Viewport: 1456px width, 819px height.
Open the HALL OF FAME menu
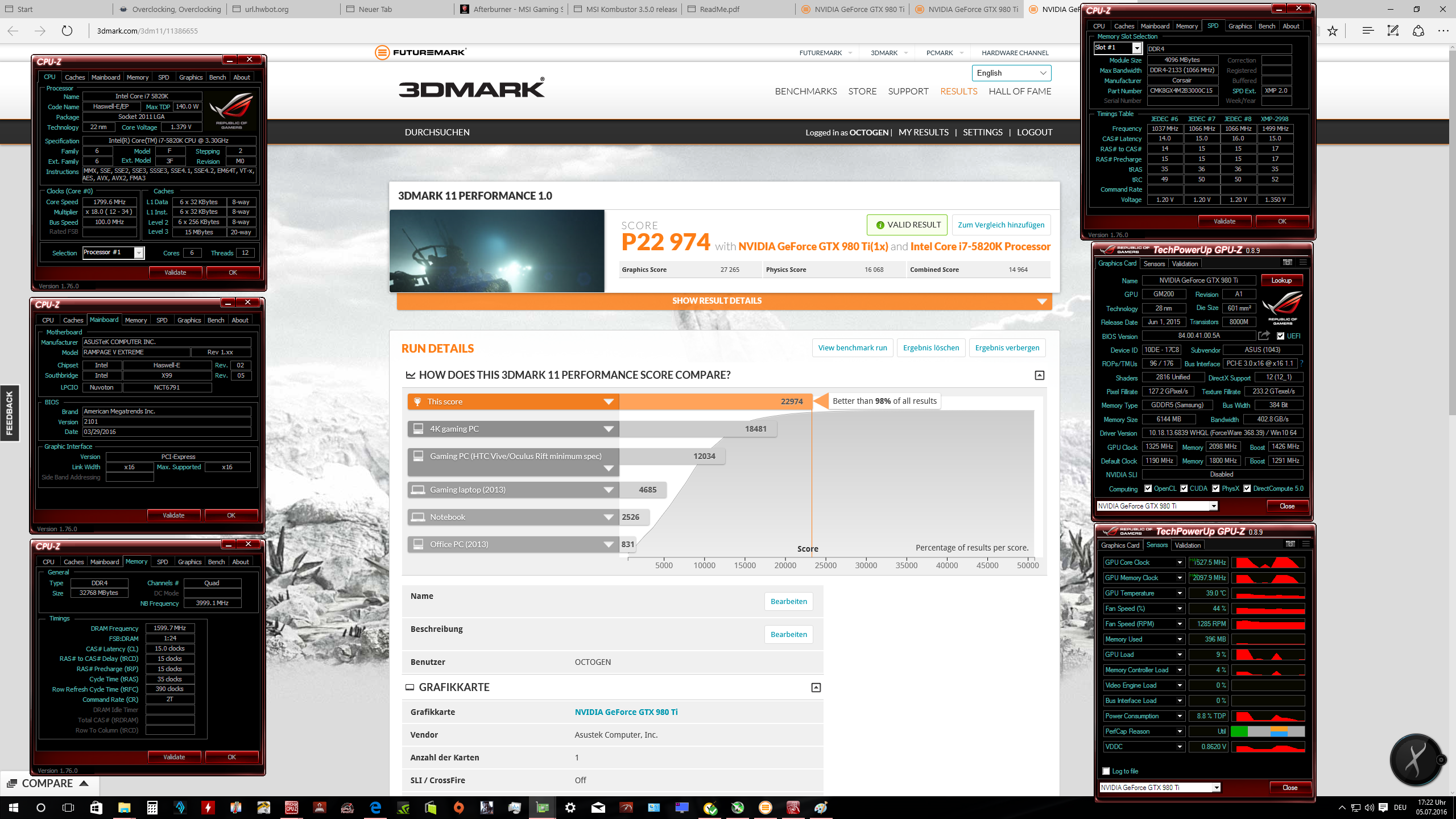click(x=1020, y=91)
